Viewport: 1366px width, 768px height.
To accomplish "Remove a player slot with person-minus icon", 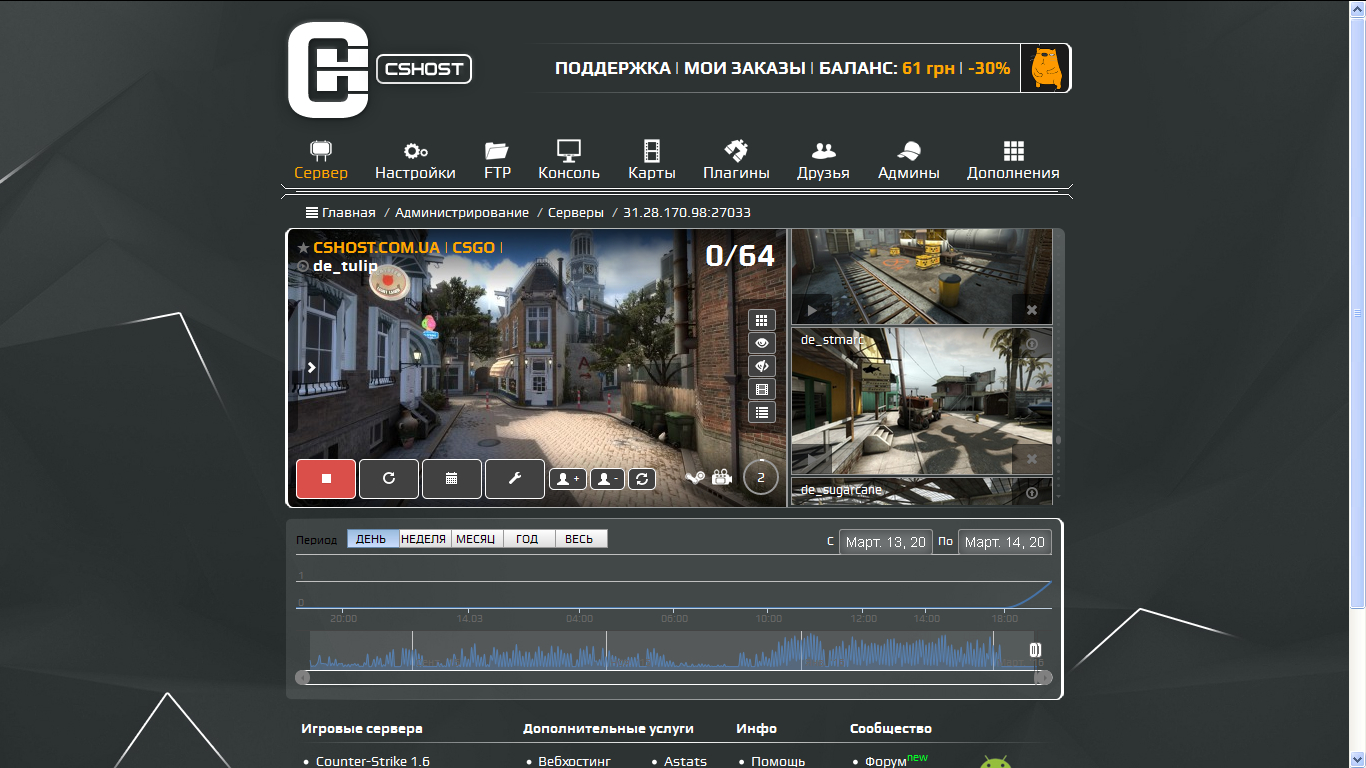I will tap(608, 479).
